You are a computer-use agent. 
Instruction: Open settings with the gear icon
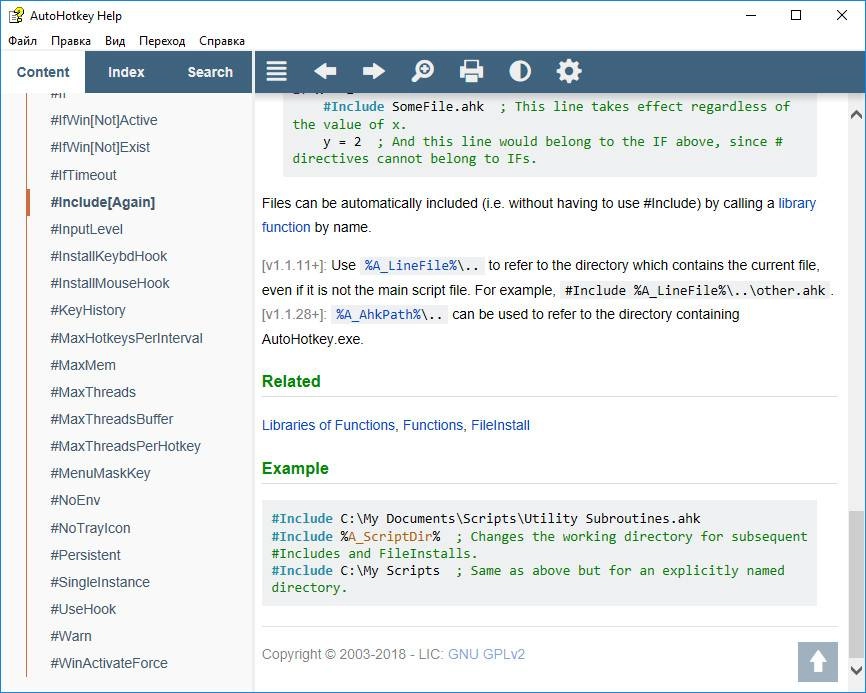[x=569, y=71]
